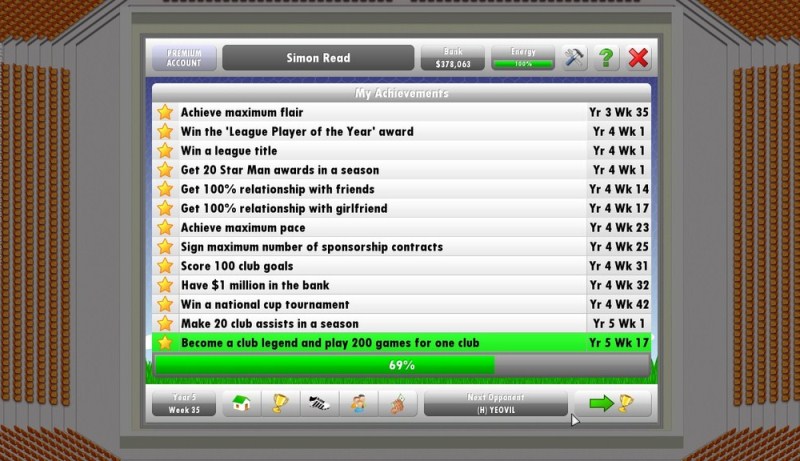Click the green question mark help icon
The image size is (800, 461).
click(x=606, y=58)
